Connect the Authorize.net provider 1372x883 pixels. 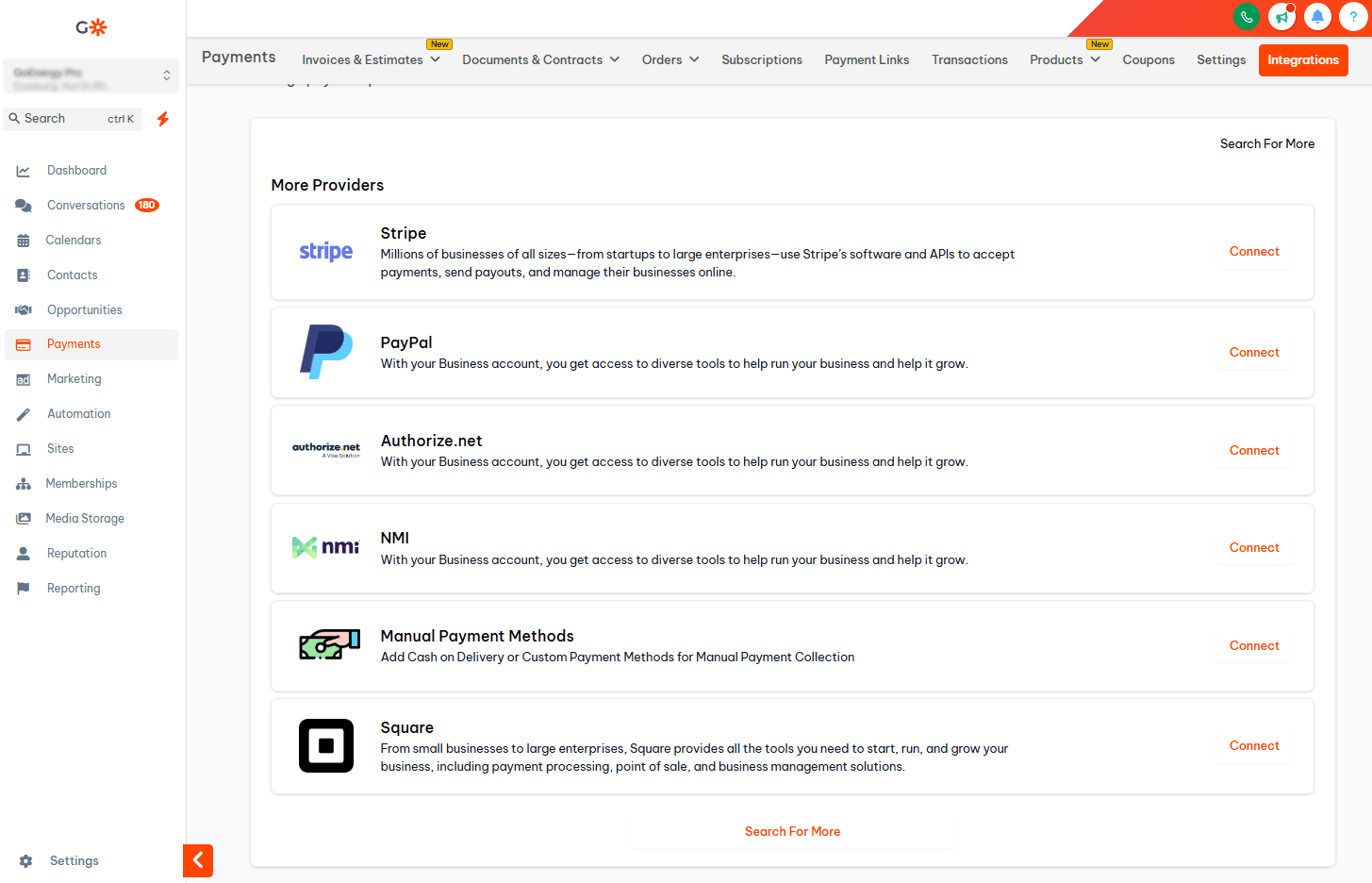tap(1254, 451)
